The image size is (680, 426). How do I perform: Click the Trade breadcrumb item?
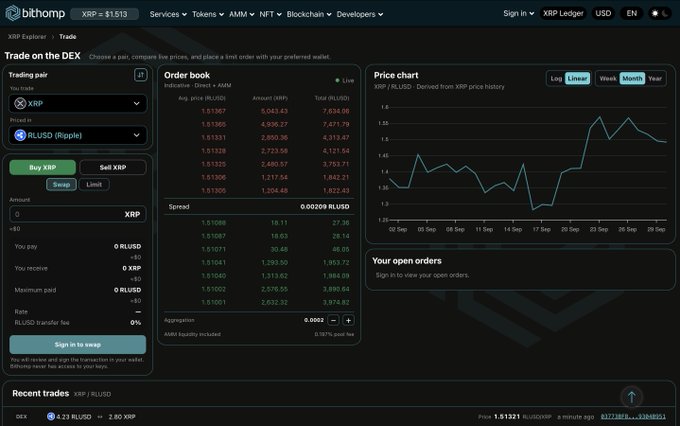(68, 37)
